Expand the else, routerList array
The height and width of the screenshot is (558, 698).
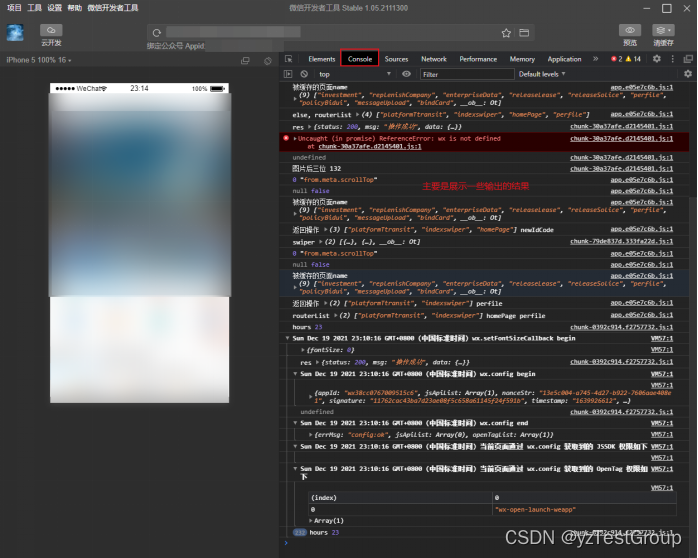click(357, 114)
